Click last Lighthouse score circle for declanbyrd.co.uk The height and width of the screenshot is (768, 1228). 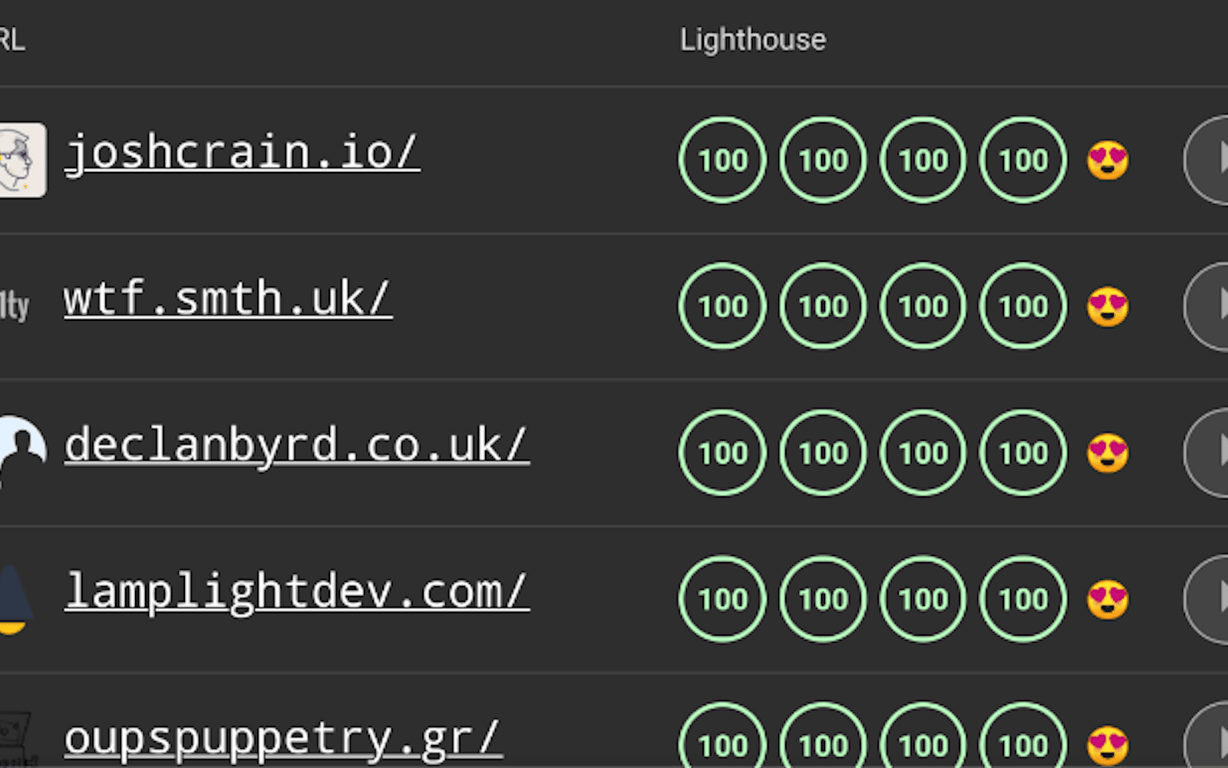(x=1023, y=453)
